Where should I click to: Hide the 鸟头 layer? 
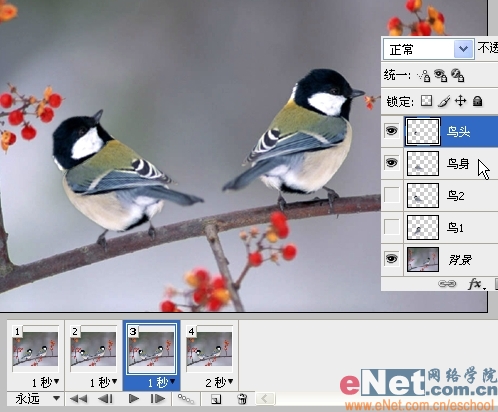click(x=392, y=130)
